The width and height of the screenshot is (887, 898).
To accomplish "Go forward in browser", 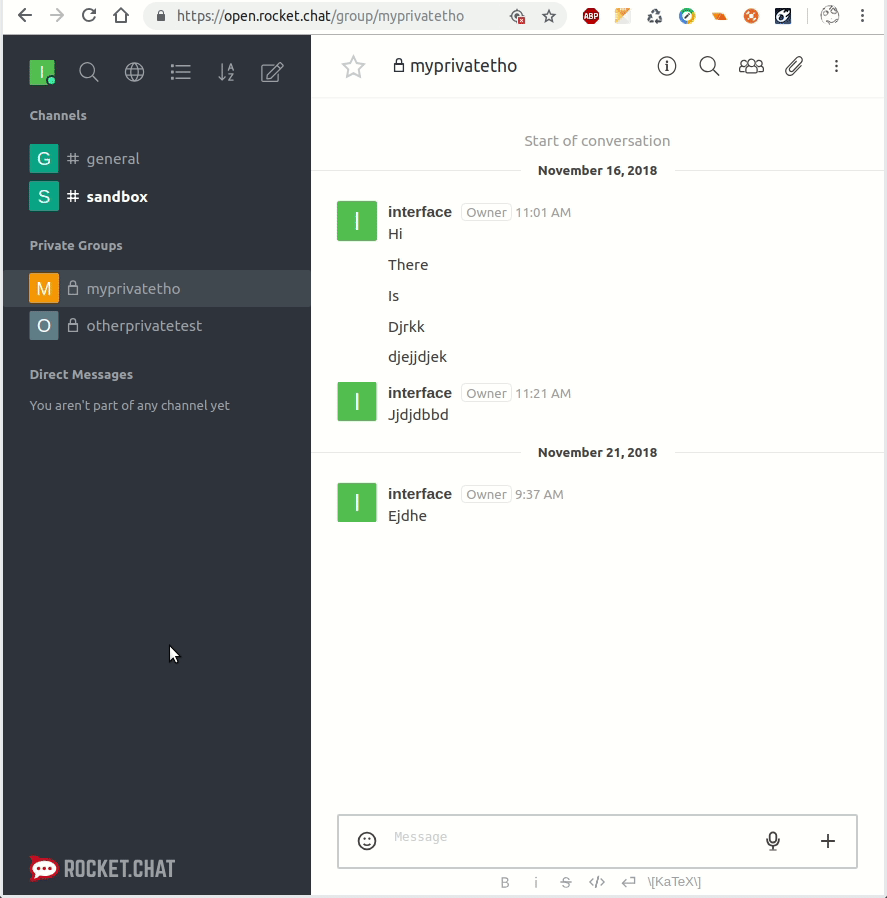I will pyautogui.click(x=57, y=15).
